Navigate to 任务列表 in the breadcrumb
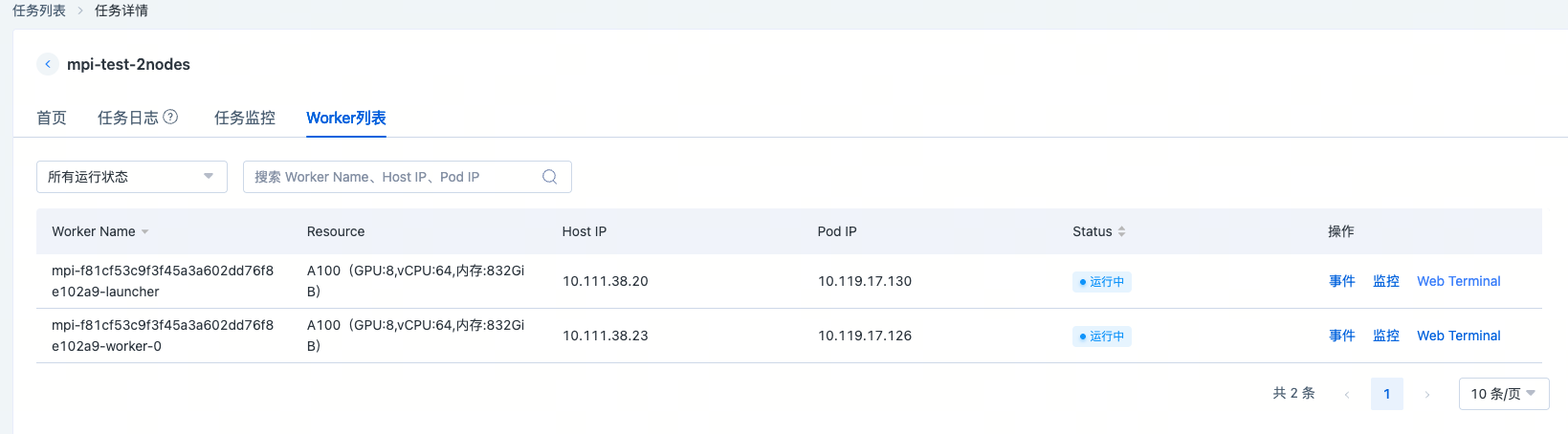The height and width of the screenshot is (434, 1568). click(39, 11)
